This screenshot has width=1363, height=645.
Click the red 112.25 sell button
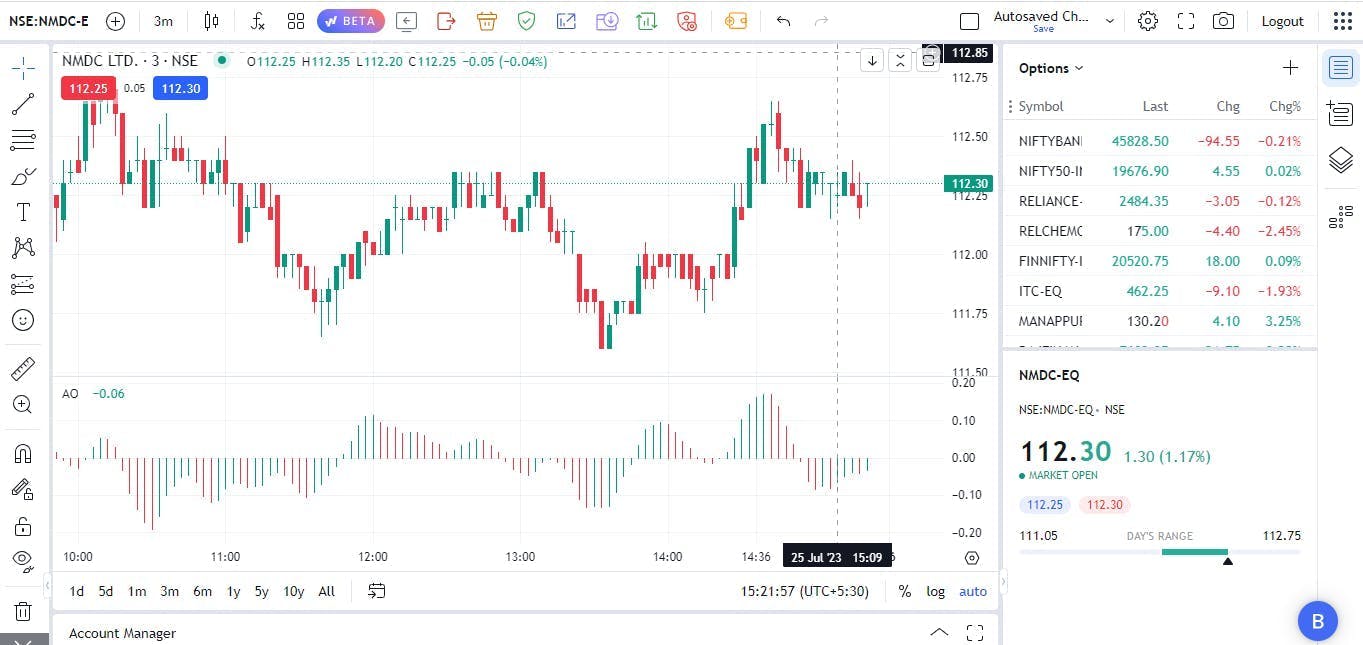coord(88,88)
